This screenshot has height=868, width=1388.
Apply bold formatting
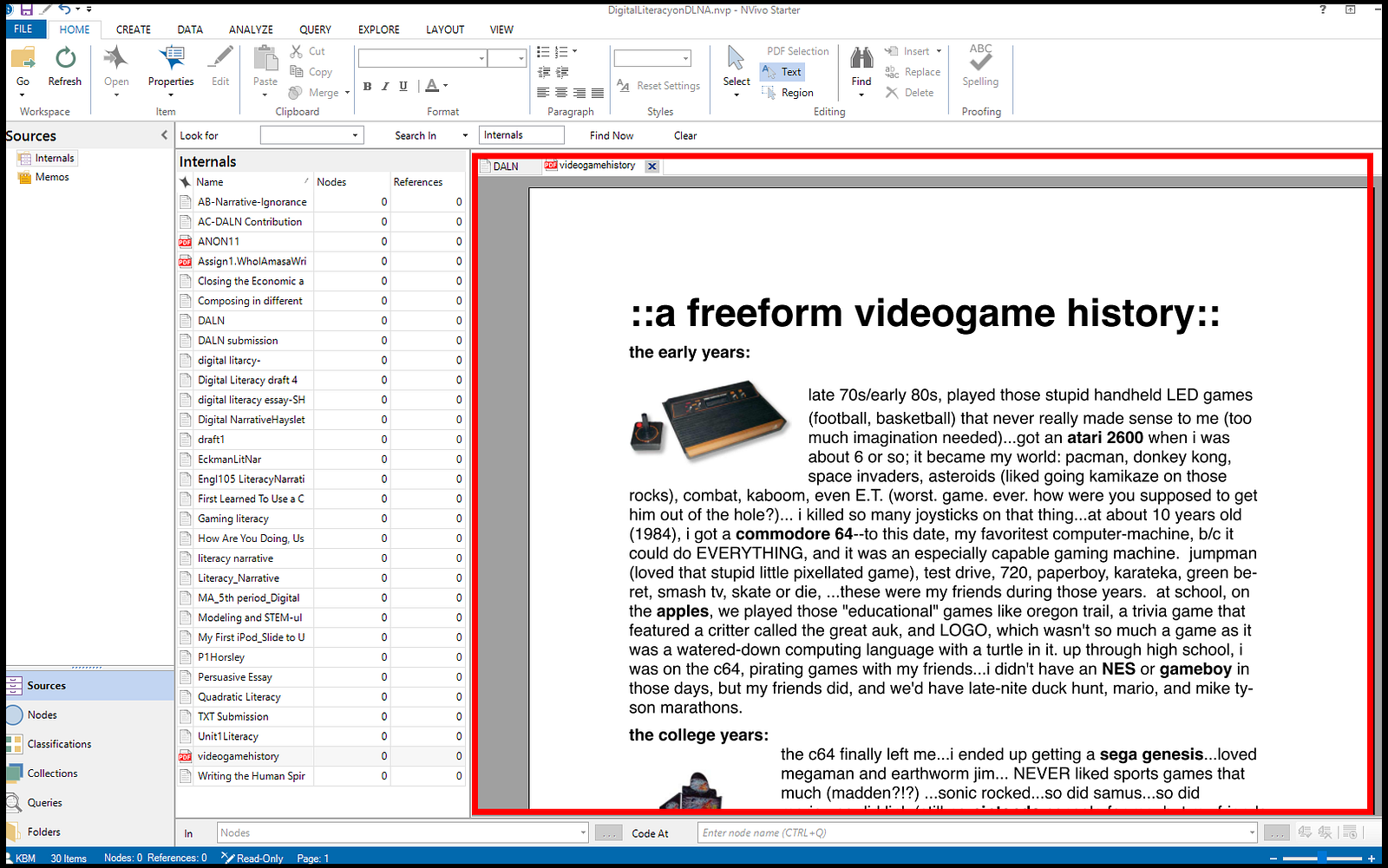[x=368, y=86]
